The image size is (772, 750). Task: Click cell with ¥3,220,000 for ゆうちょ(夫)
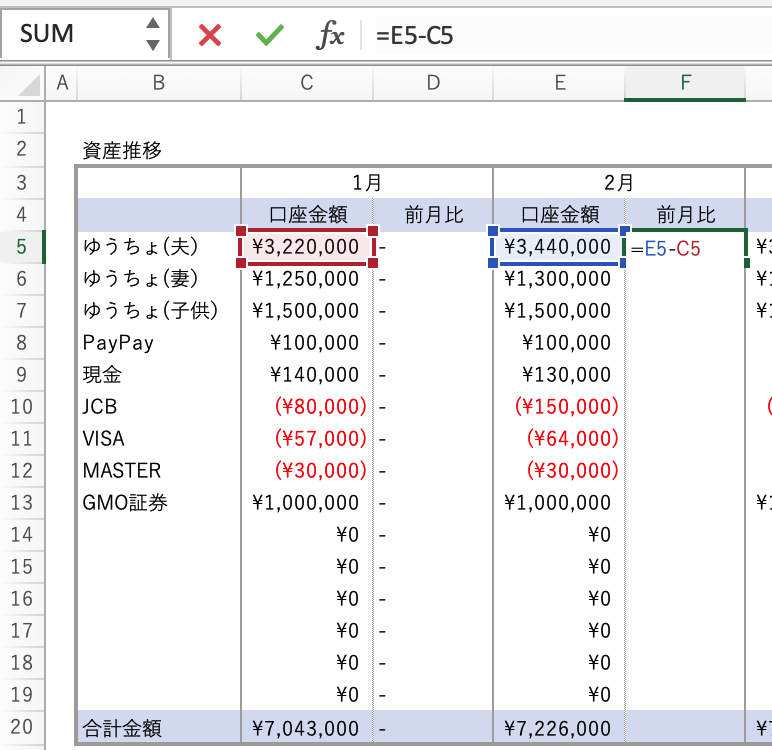(x=307, y=247)
